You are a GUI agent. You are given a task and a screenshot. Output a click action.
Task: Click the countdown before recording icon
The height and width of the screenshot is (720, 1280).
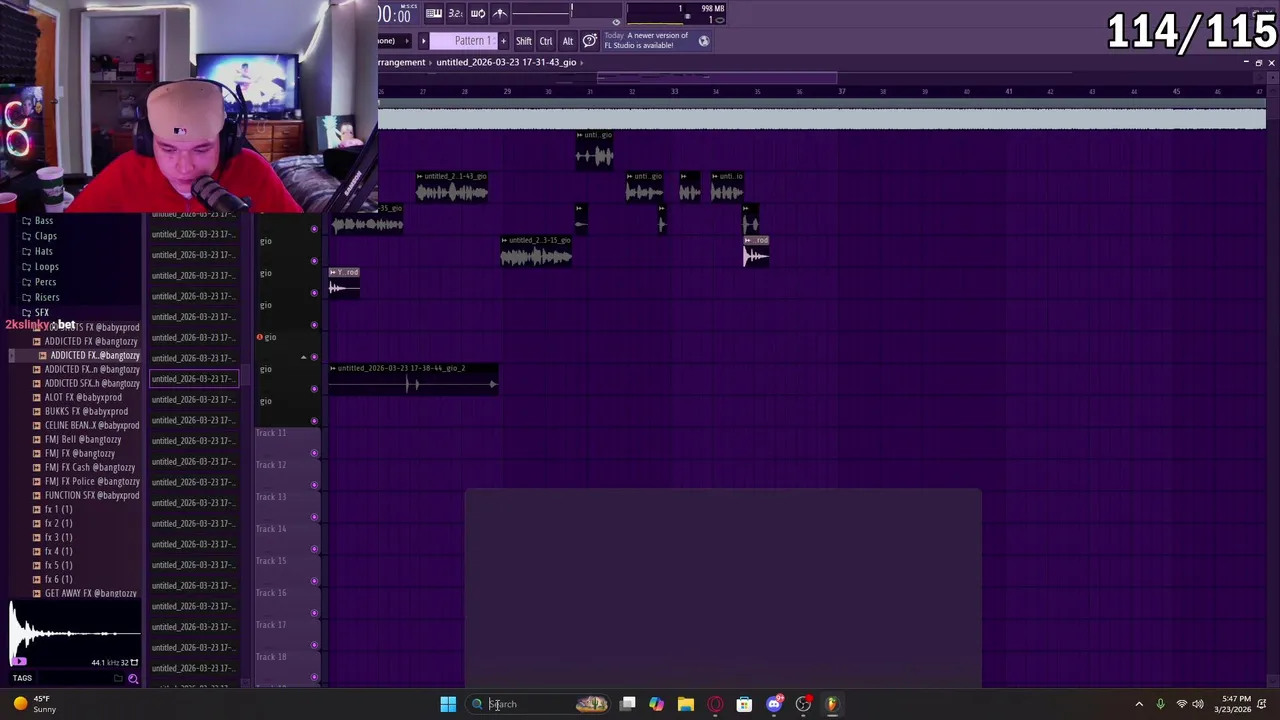click(455, 13)
